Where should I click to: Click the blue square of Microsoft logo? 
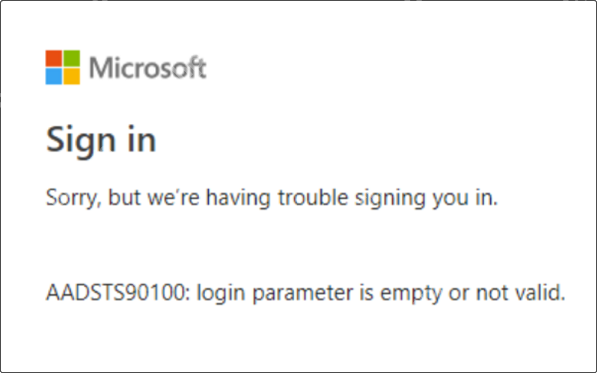coord(53,76)
